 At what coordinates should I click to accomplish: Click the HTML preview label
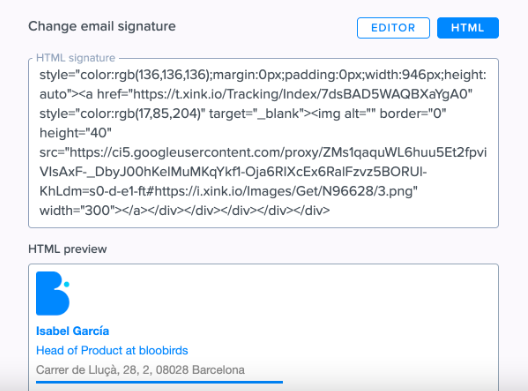coord(67,249)
